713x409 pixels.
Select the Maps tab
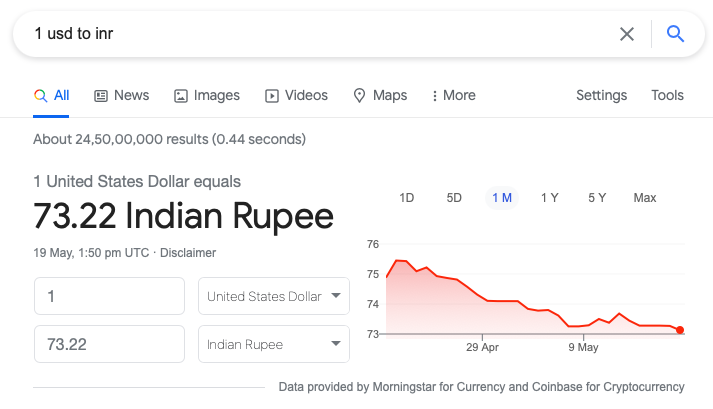380,96
